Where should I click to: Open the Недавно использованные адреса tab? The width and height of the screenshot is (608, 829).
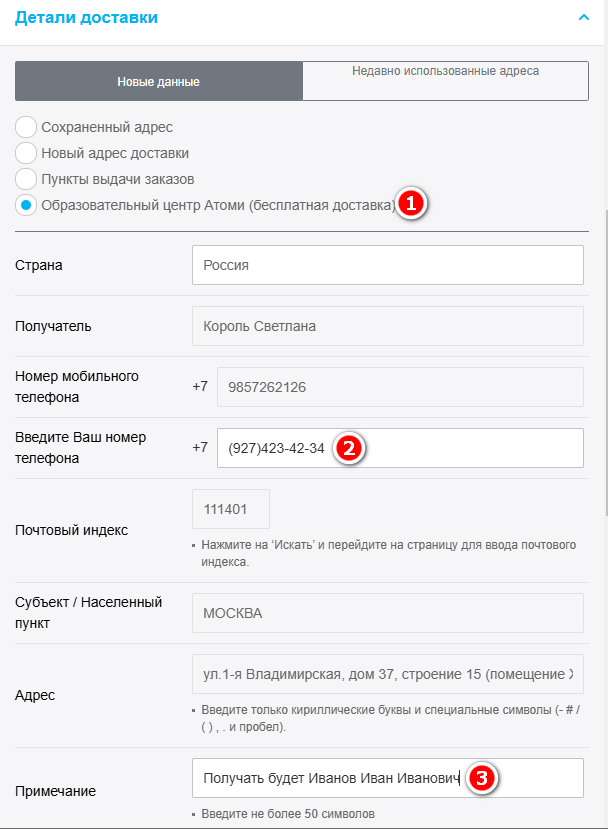(445, 81)
